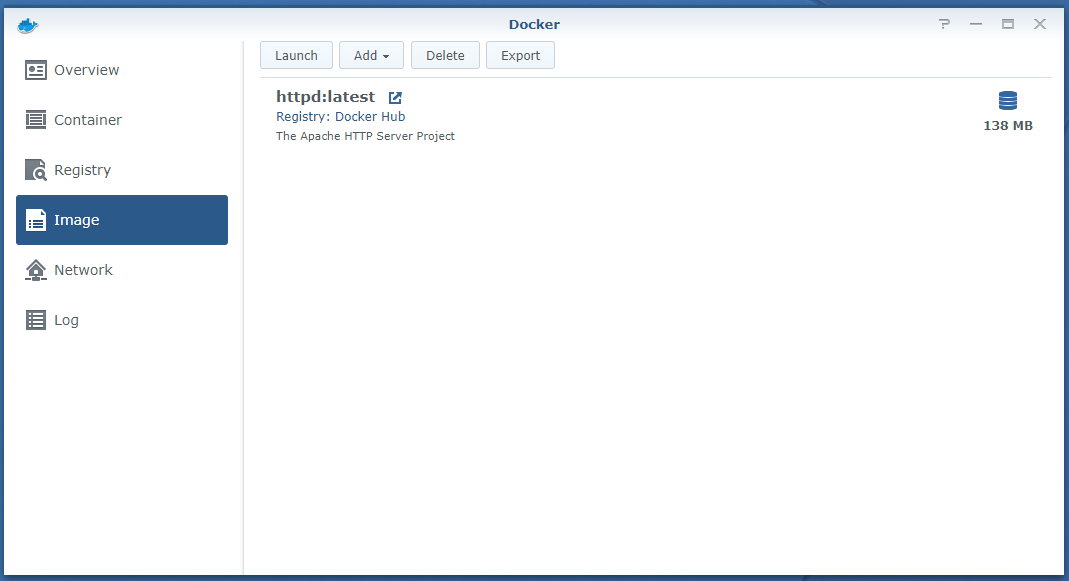Screen dimensions: 1069x581
Task: Select the httpd:latest image name
Action: click(325, 97)
